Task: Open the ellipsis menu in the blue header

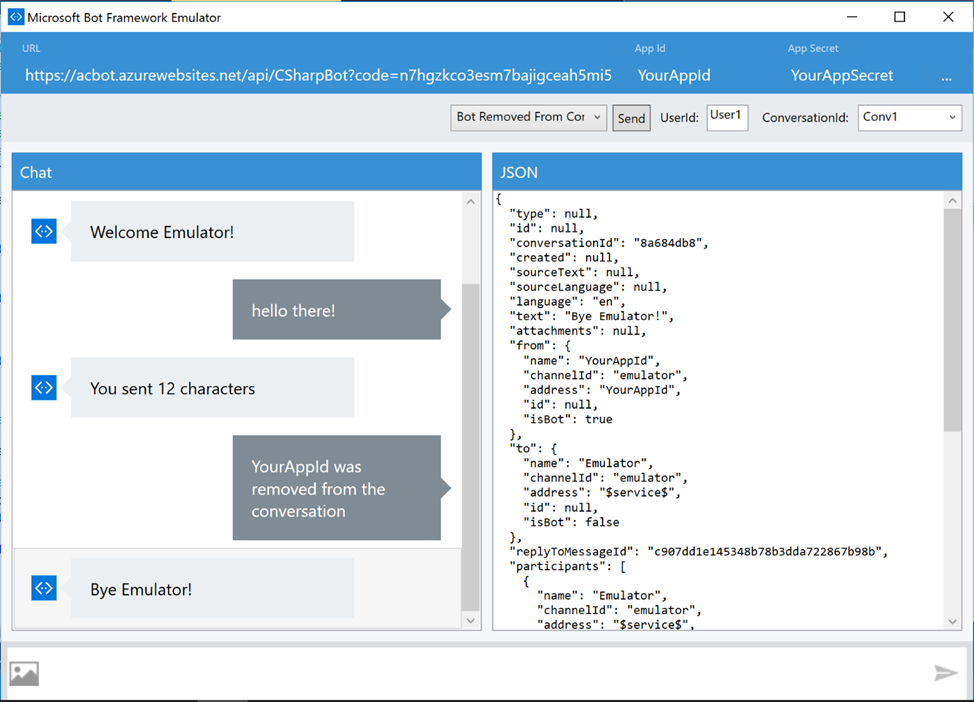Action: click(946, 78)
